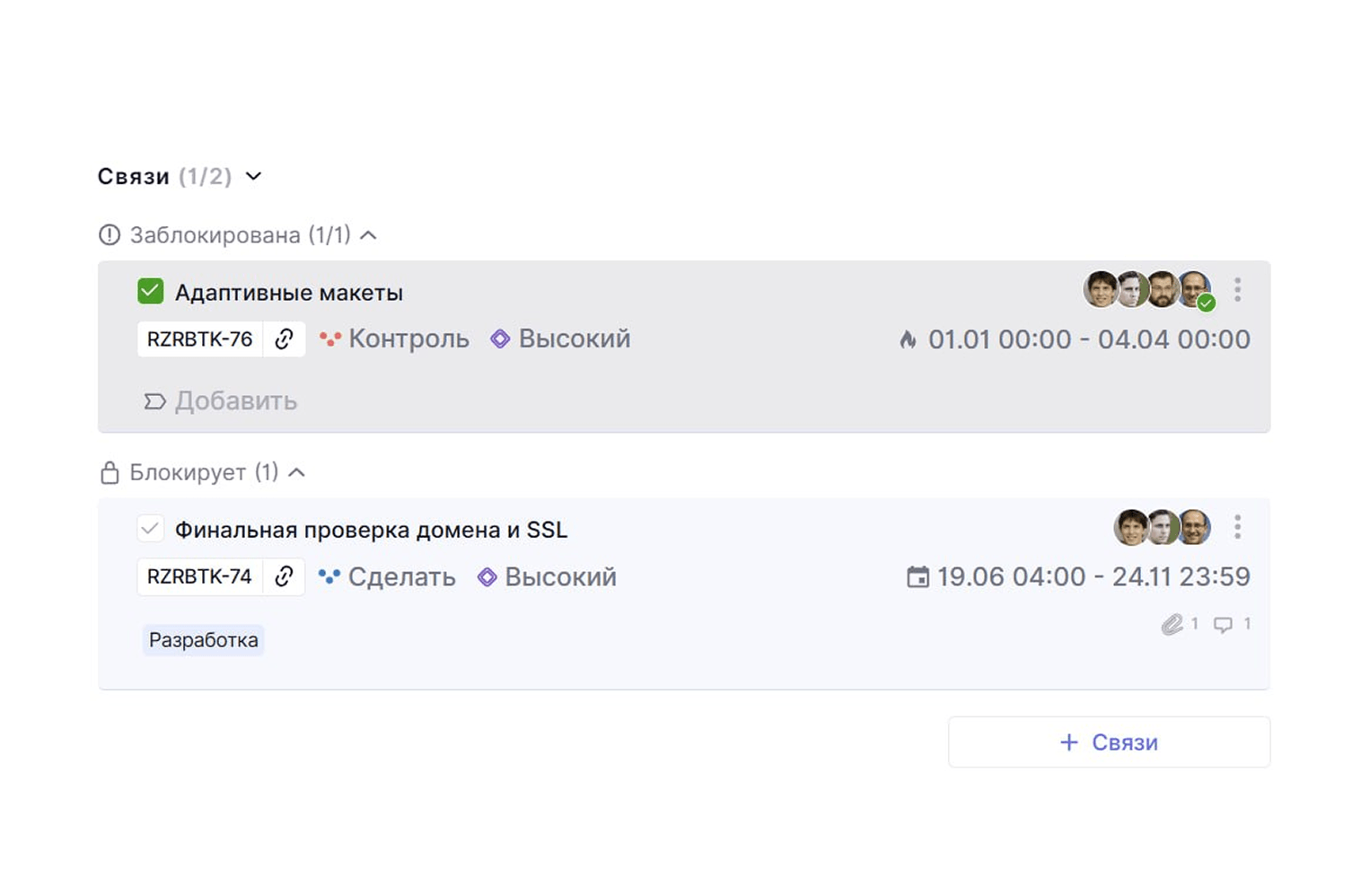
Task: Open three-dot menu for Финальная проверка домена
Action: coord(1237,527)
